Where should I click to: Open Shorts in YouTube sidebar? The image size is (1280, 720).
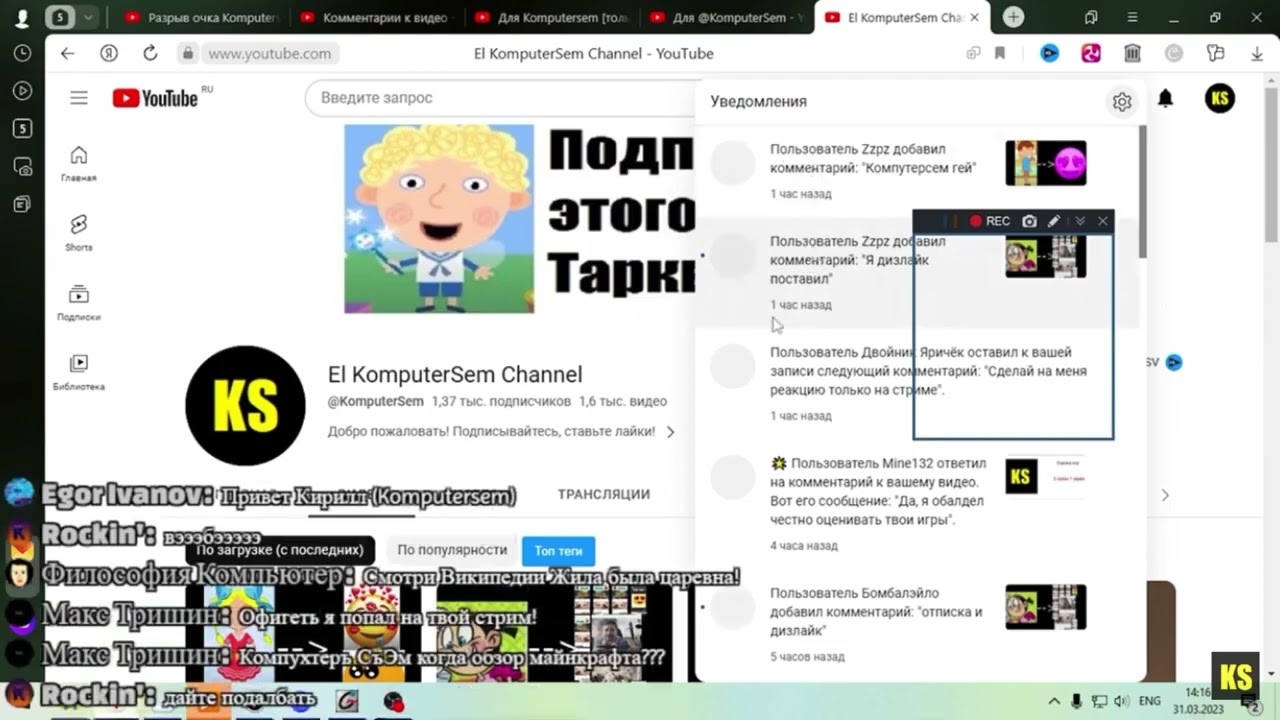[79, 233]
